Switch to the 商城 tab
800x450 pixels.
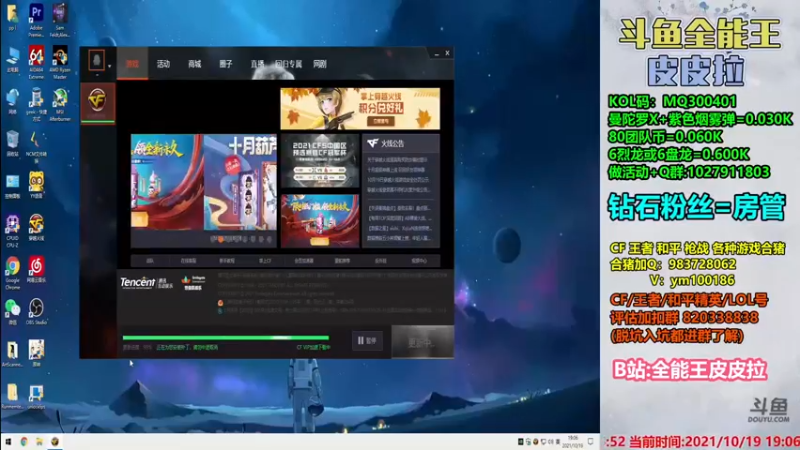pyautogui.click(x=194, y=64)
